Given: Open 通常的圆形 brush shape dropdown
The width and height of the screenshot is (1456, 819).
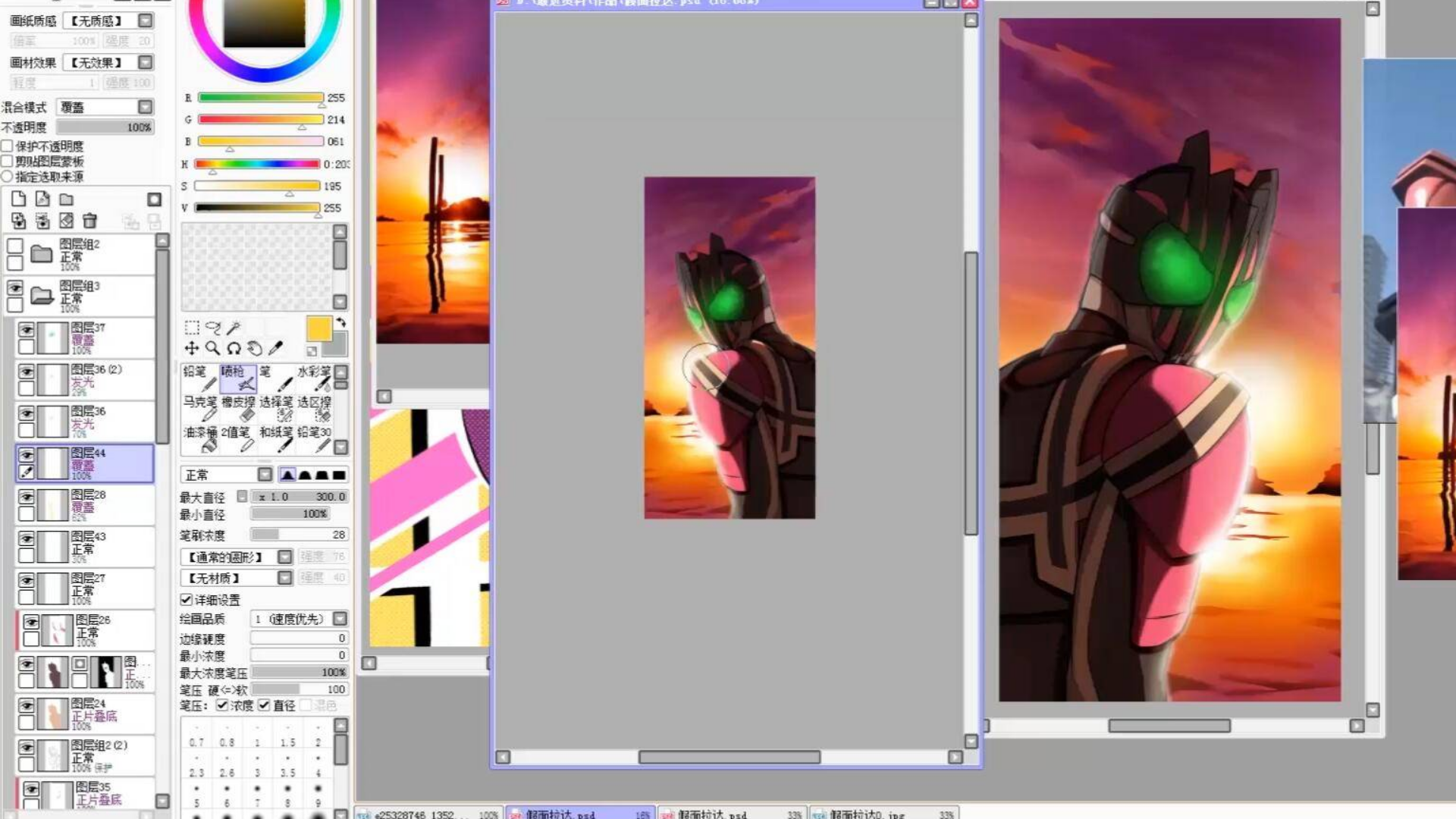Looking at the screenshot, I should [284, 557].
